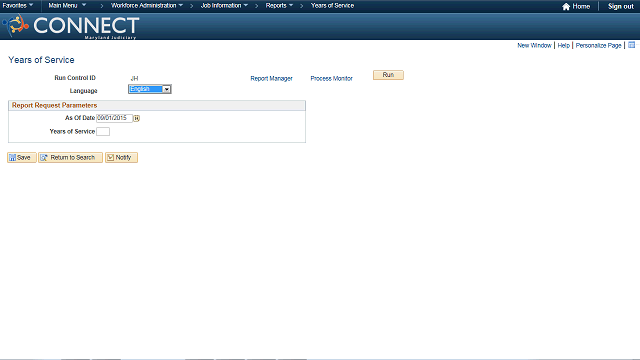Open Personalize Page link
This screenshot has width=640, height=360.
tap(598, 45)
